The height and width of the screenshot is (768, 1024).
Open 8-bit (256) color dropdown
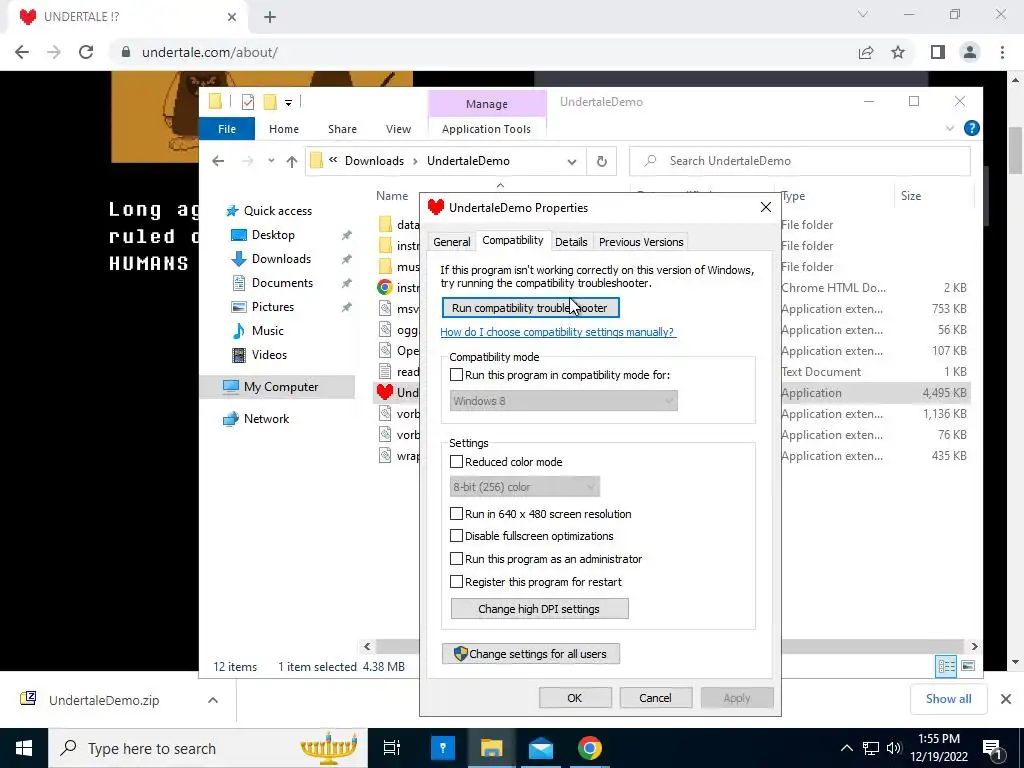[x=524, y=487]
